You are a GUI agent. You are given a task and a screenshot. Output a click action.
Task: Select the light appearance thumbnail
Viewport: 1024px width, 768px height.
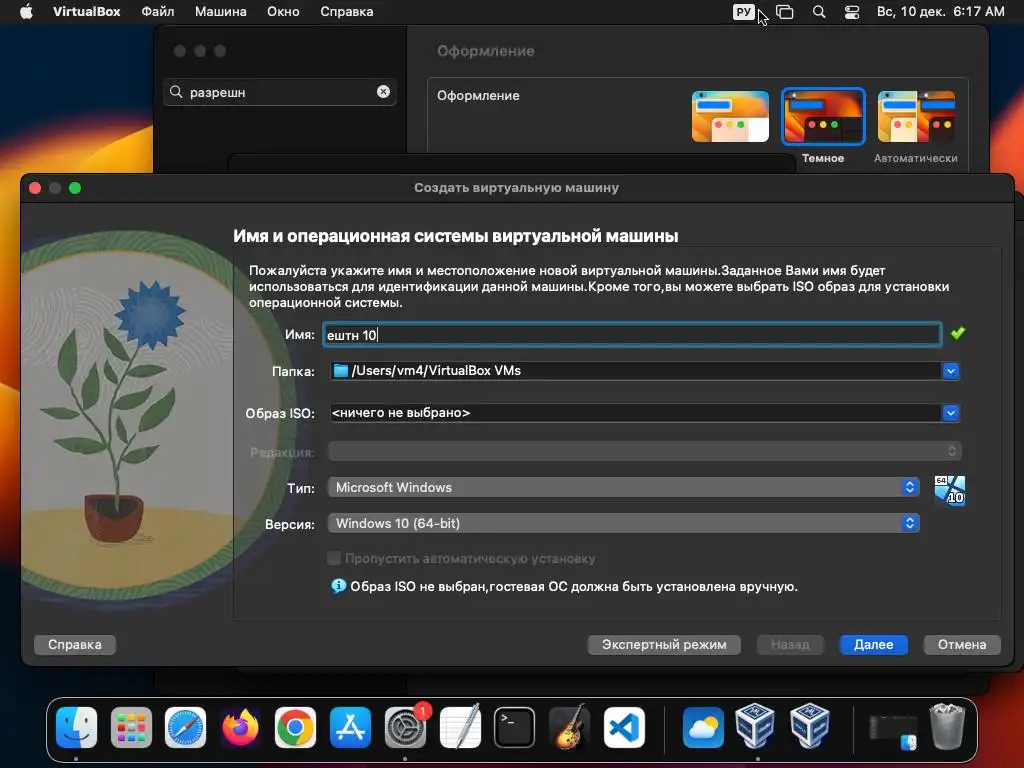(x=730, y=116)
